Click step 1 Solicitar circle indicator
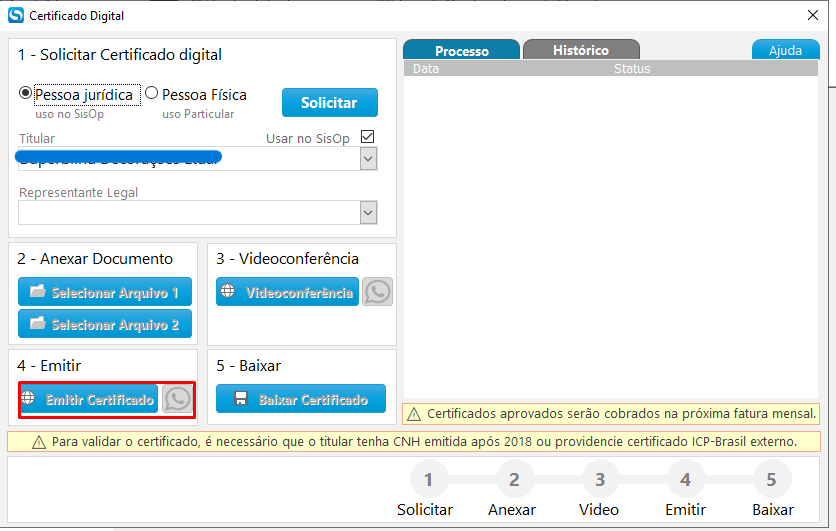Screen dimensions: 836x531 pyautogui.click(x=429, y=480)
